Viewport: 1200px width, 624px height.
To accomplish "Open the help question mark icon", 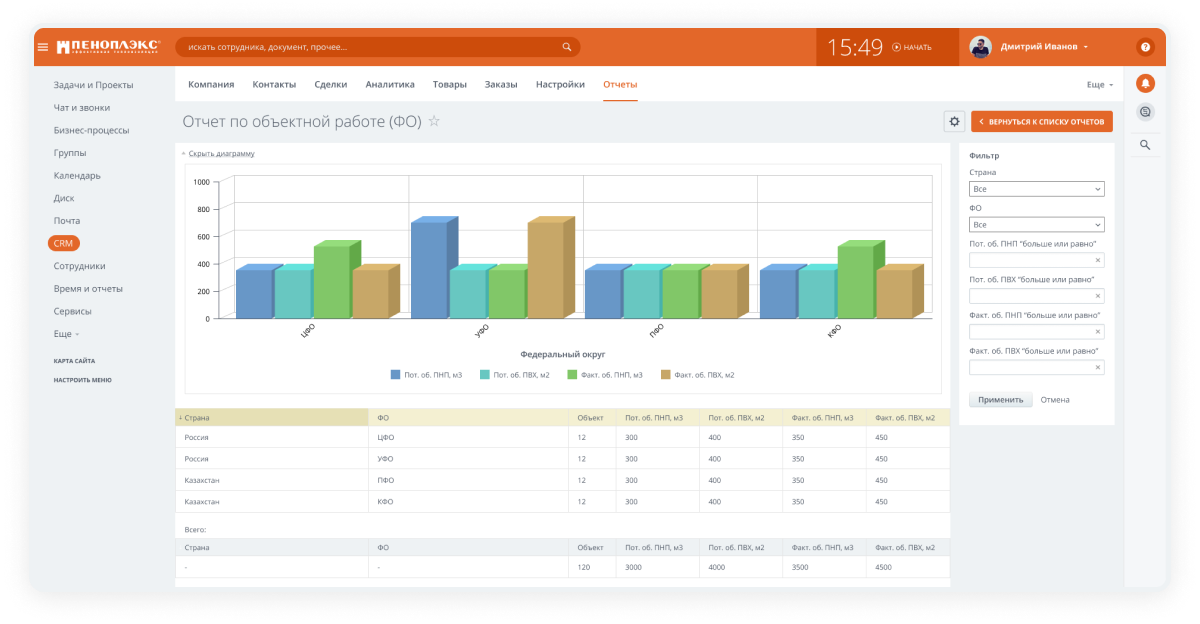I will click(x=1145, y=47).
